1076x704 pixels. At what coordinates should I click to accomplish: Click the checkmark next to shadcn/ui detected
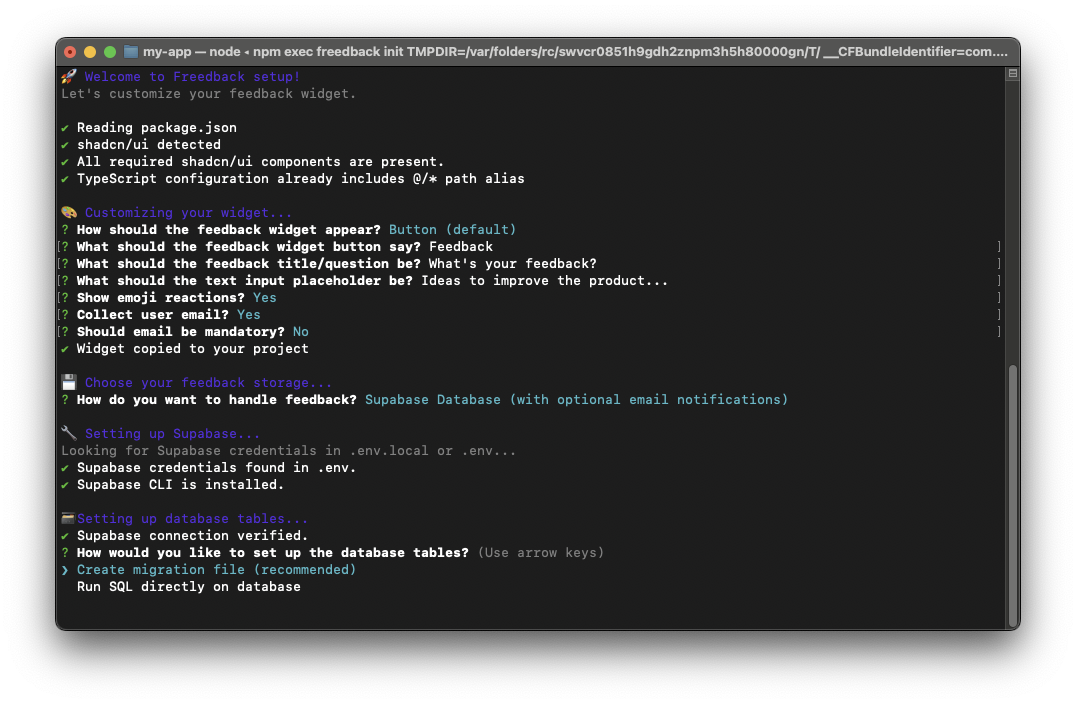coord(65,145)
